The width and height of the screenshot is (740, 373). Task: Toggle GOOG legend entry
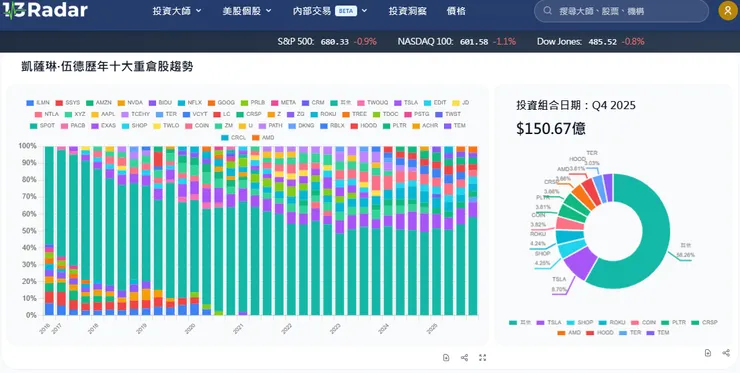pos(221,102)
